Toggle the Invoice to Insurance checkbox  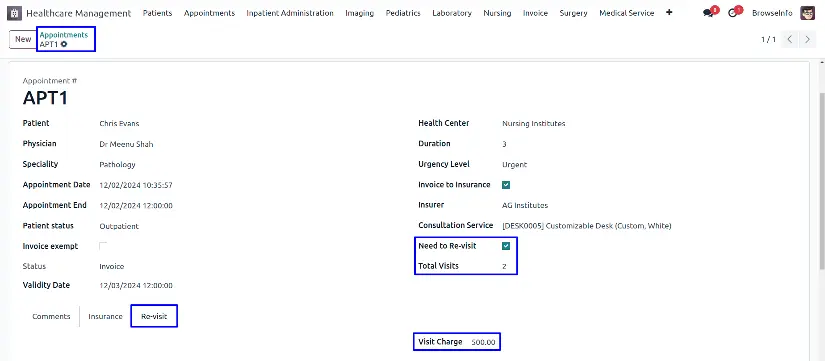(506, 185)
